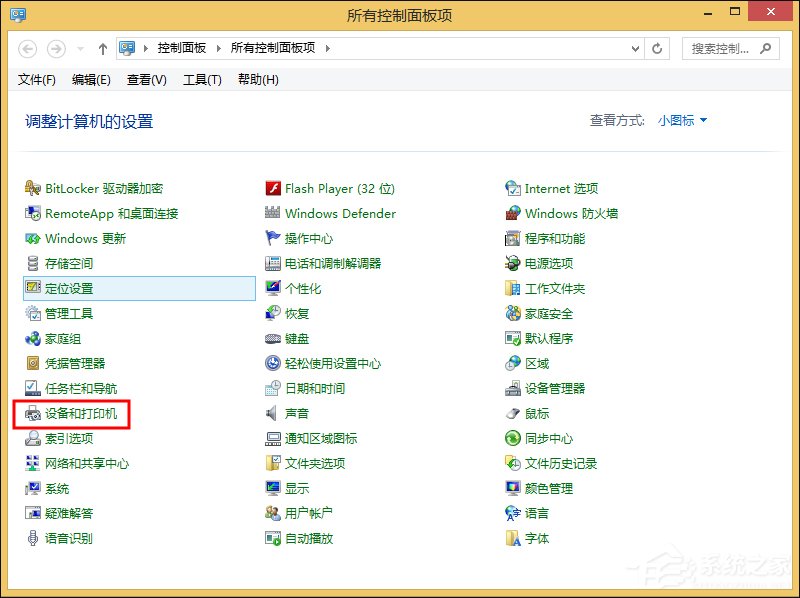
Task: Open Windows 防火墙
Action: pos(570,213)
